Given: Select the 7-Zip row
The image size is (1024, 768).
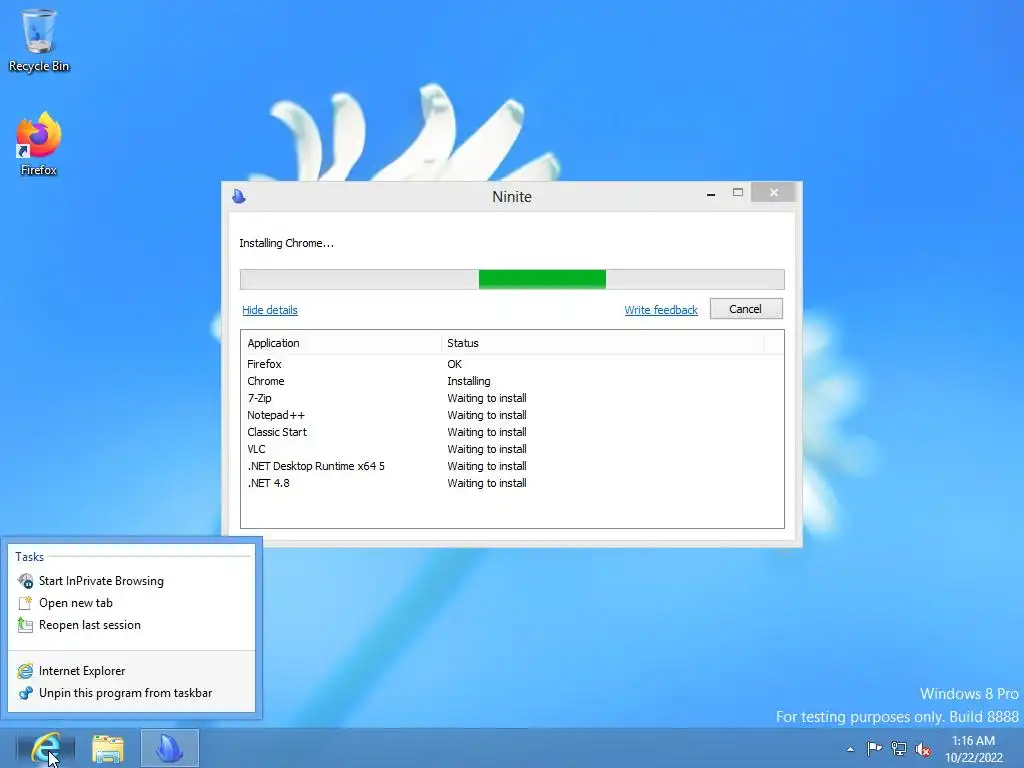Looking at the screenshot, I should (x=512, y=398).
